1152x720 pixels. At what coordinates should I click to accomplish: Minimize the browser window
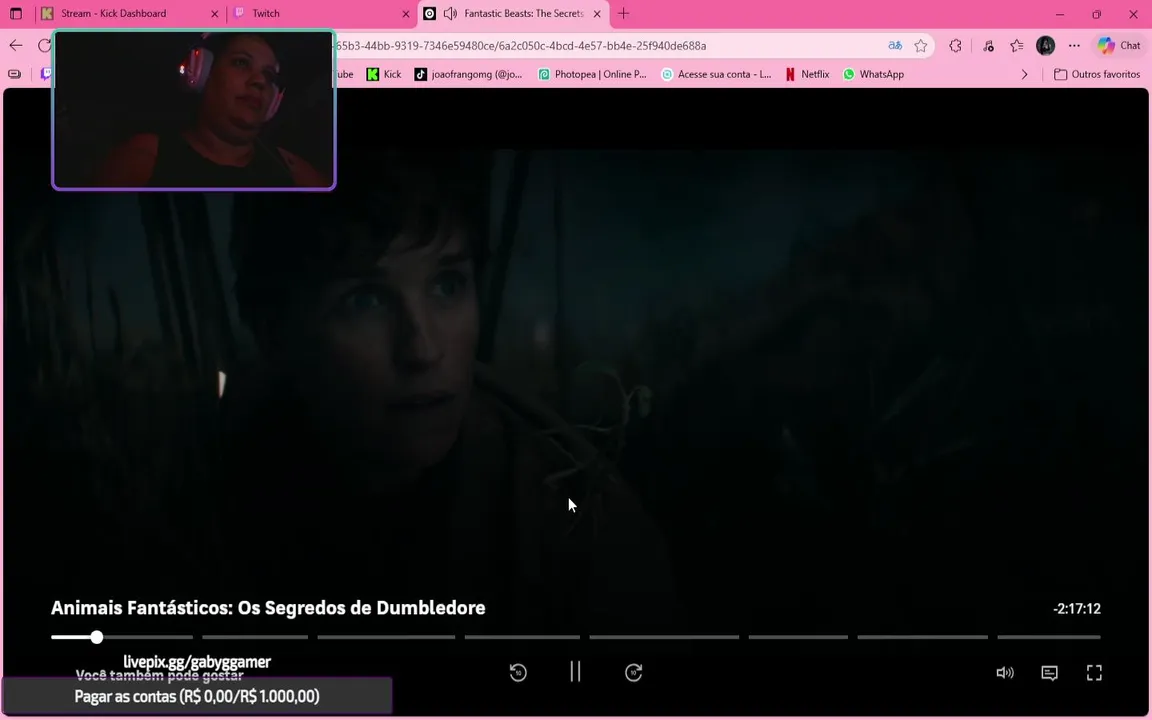click(x=1059, y=13)
